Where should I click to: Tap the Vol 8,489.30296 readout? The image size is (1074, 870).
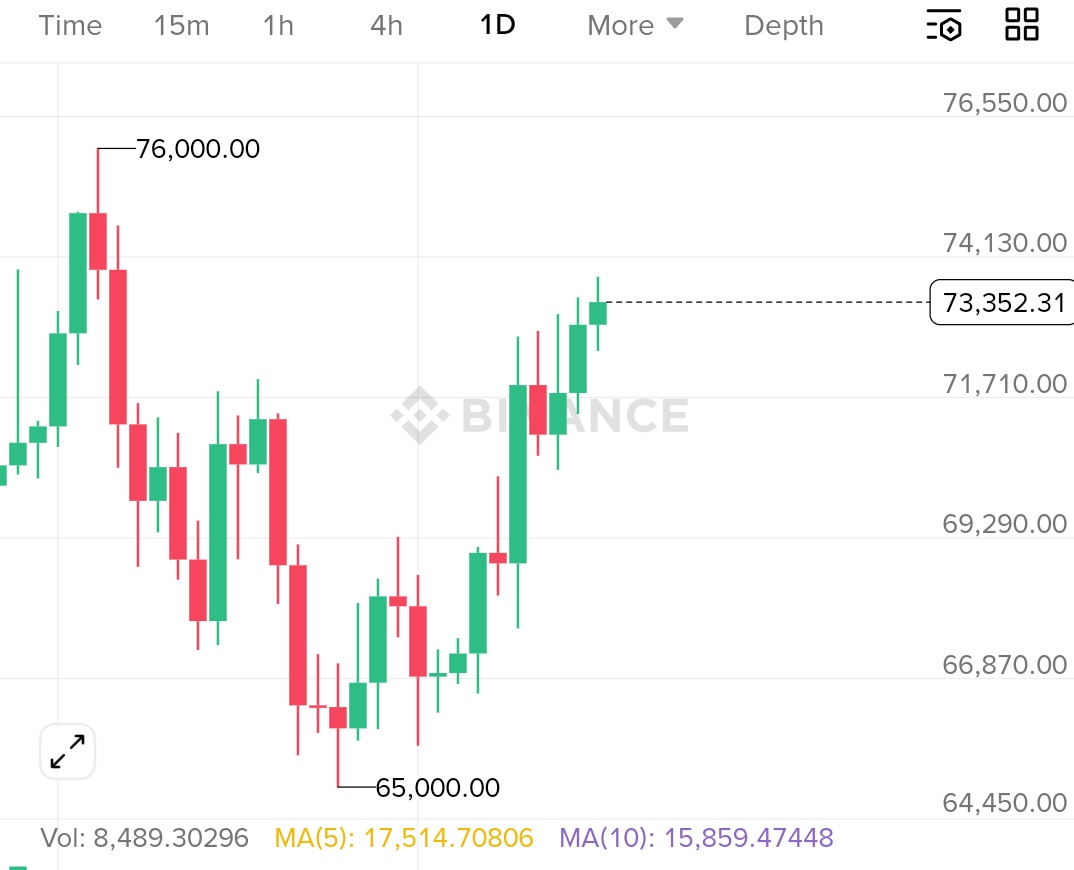click(x=144, y=838)
